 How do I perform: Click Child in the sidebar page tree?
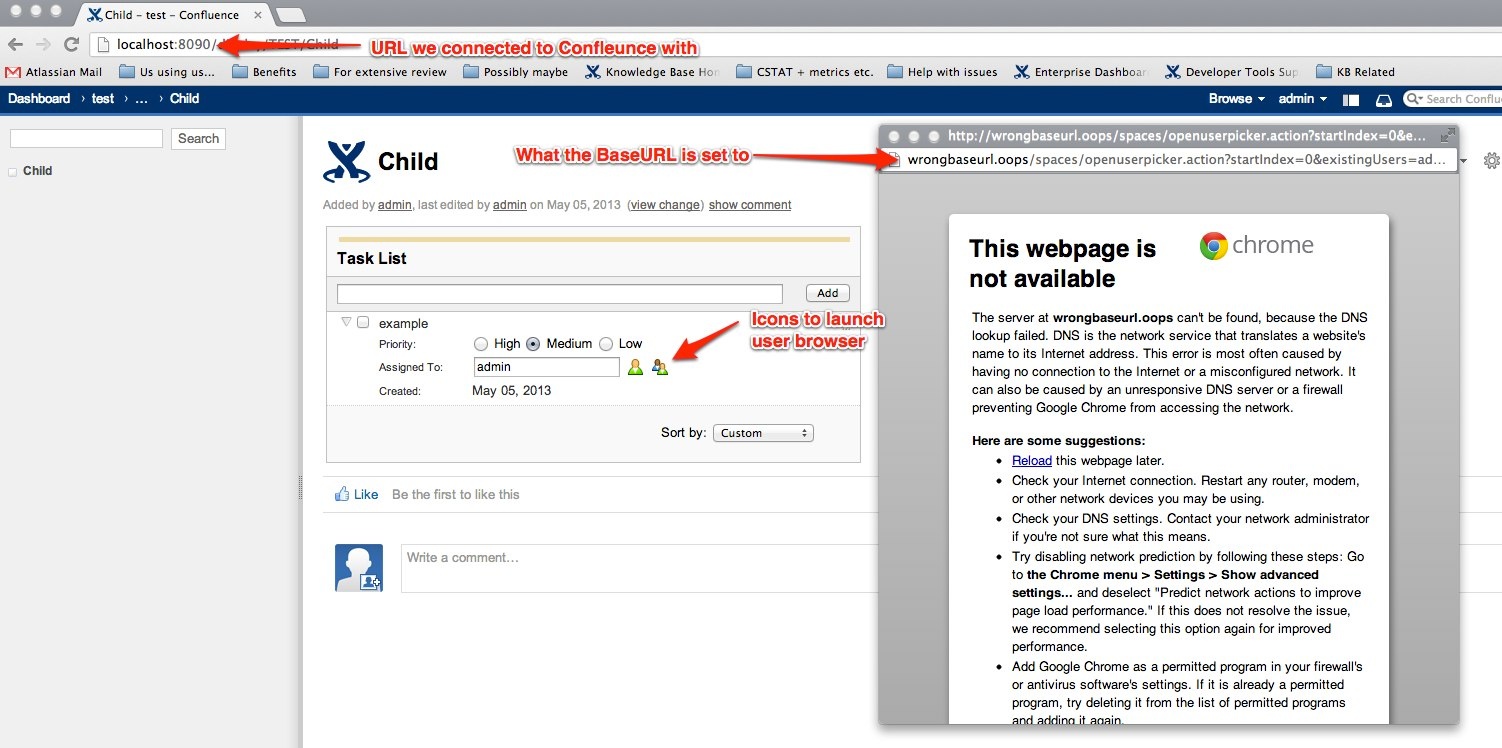[37, 171]
